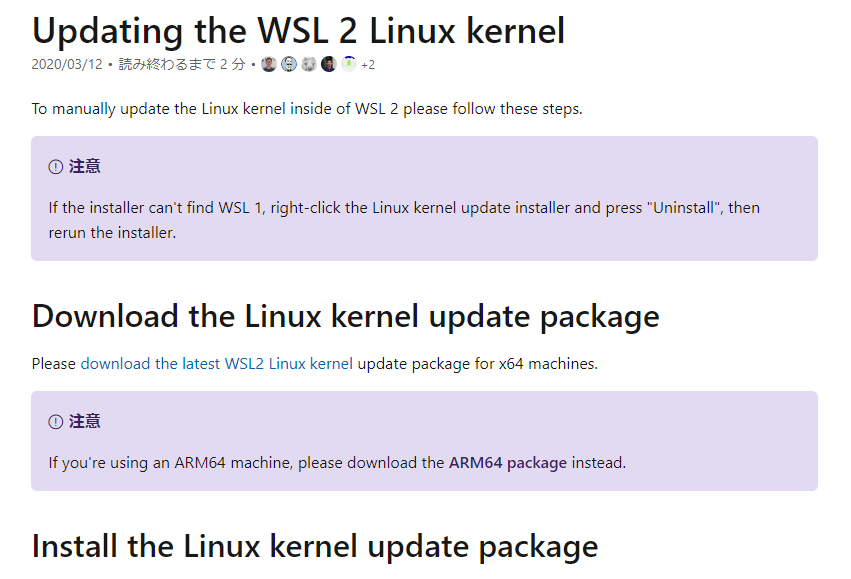Show the +2 additional contributors
The image size is (851, 579).
(368, 65)
